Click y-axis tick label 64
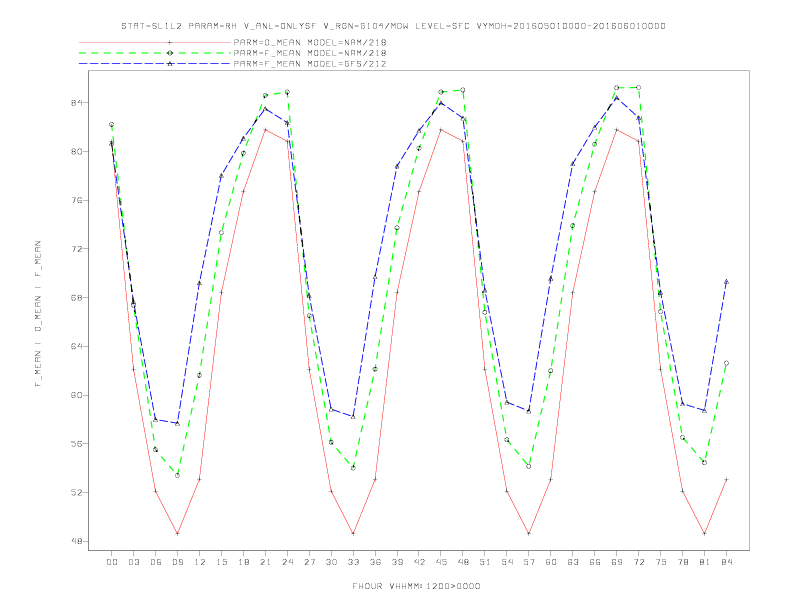This screenshot has height=612, width=792. [77, 346]
